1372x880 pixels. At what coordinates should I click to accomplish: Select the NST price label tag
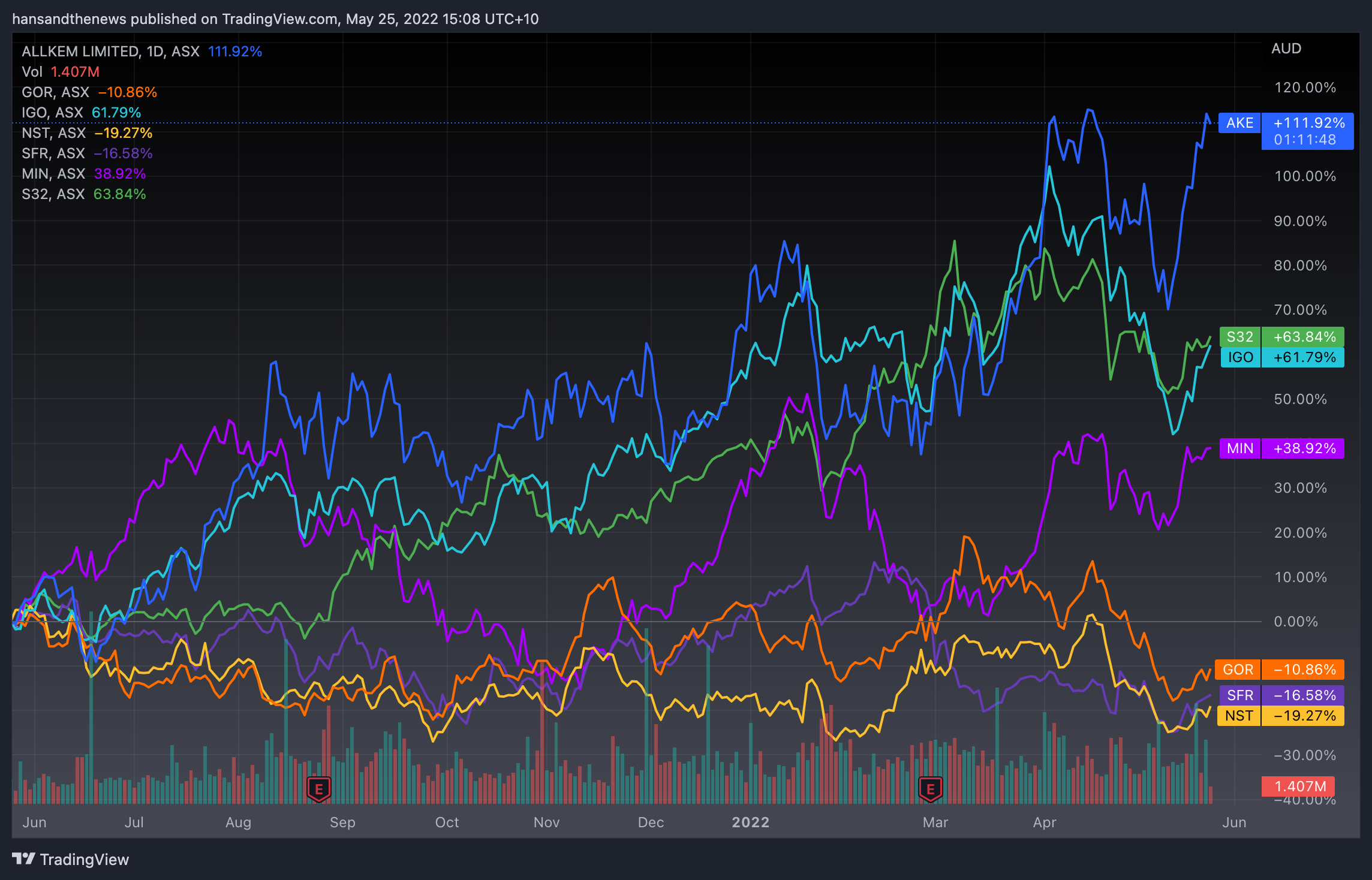tap(1238, 716)
